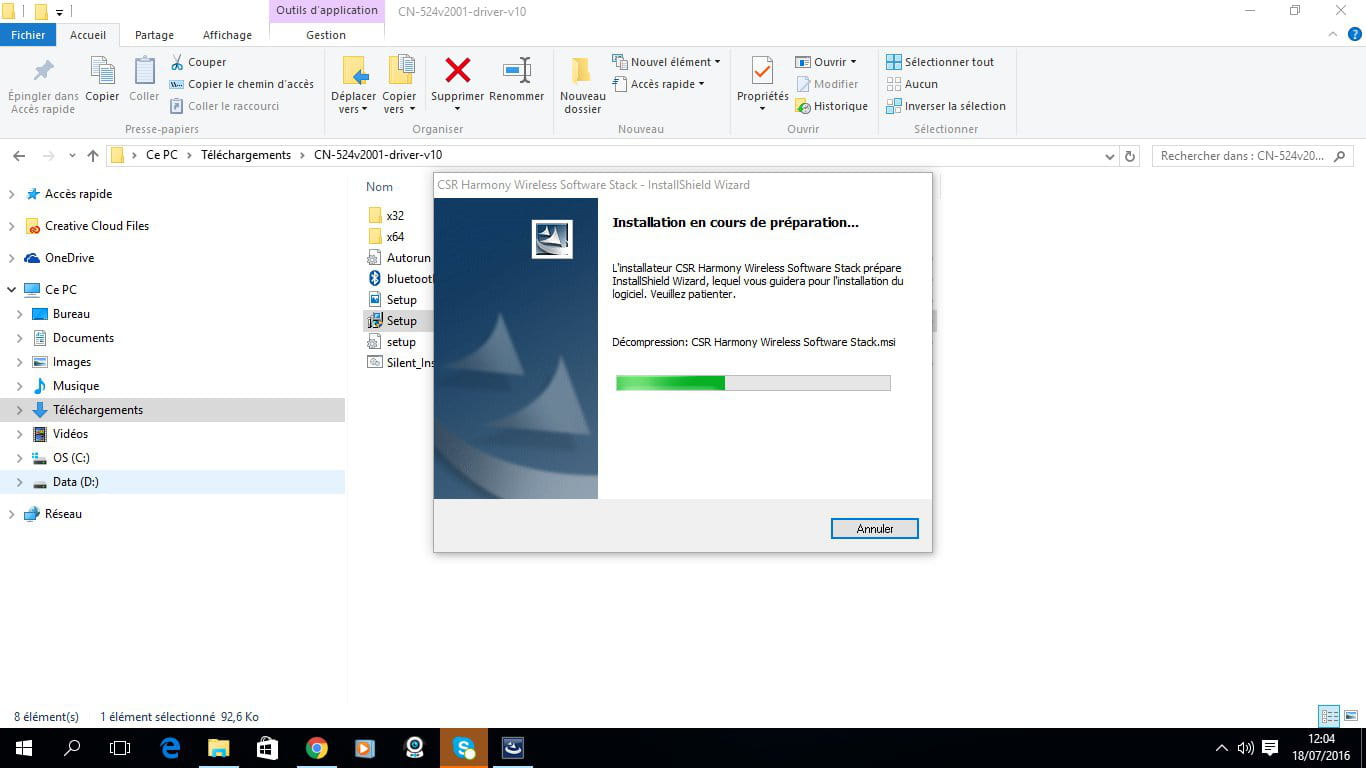
Task: Collapse the Ce PC tree node
Action: 12,290
